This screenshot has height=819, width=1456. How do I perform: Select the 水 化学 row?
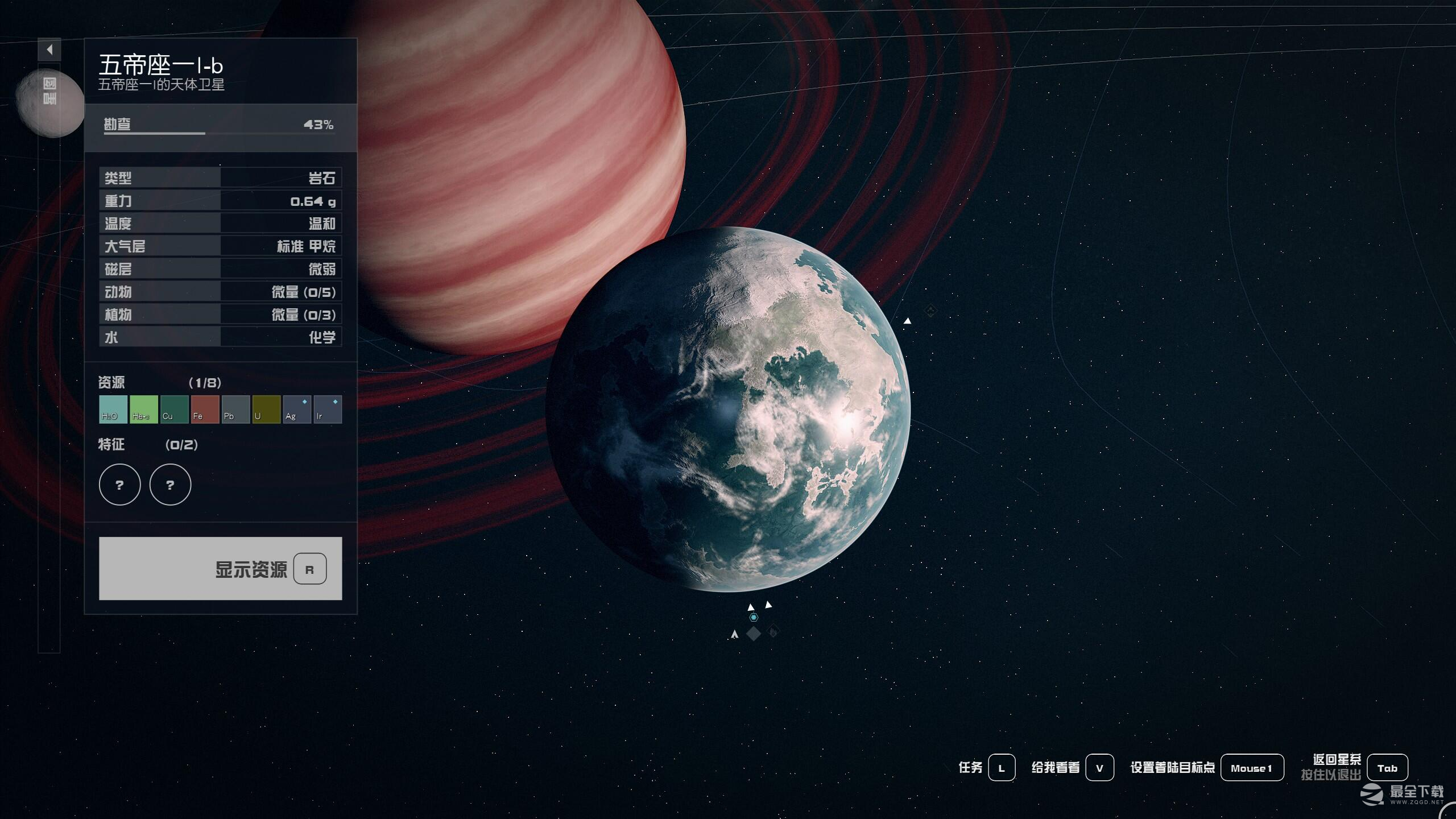click(x=221, y=337)
